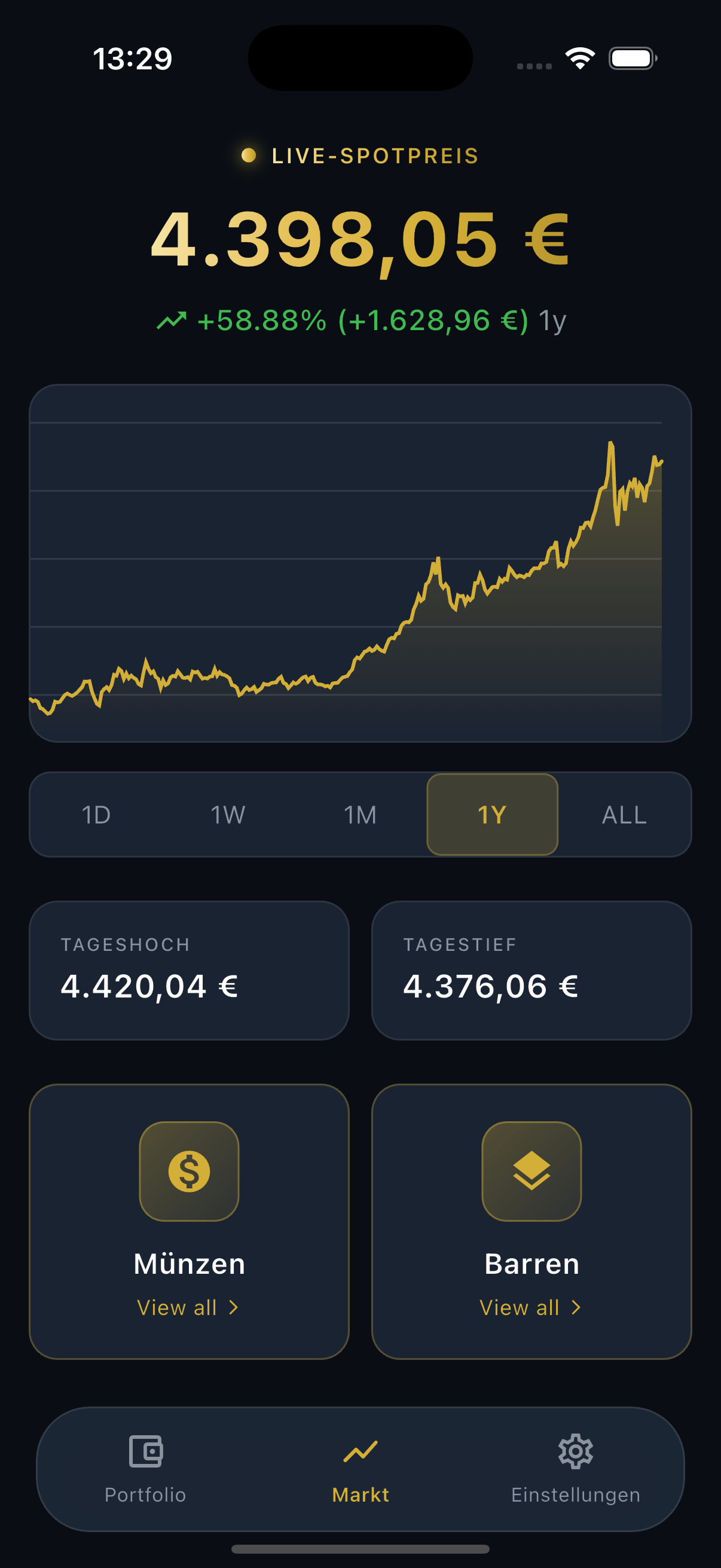The width and height of the screenshot is (721, 1568).
Task: Tap the Wi-Fi status icon
Action: 580,59
